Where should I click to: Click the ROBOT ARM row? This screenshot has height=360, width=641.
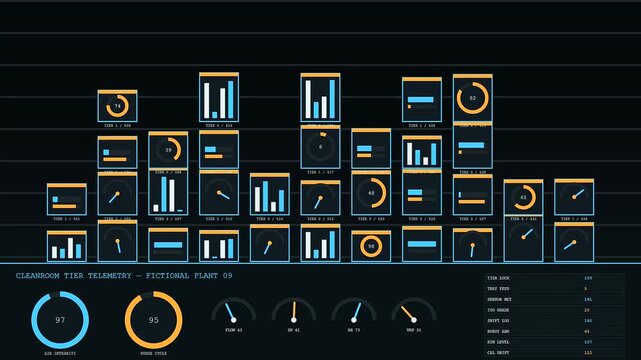pyautogui.click(x=554, y=331)
